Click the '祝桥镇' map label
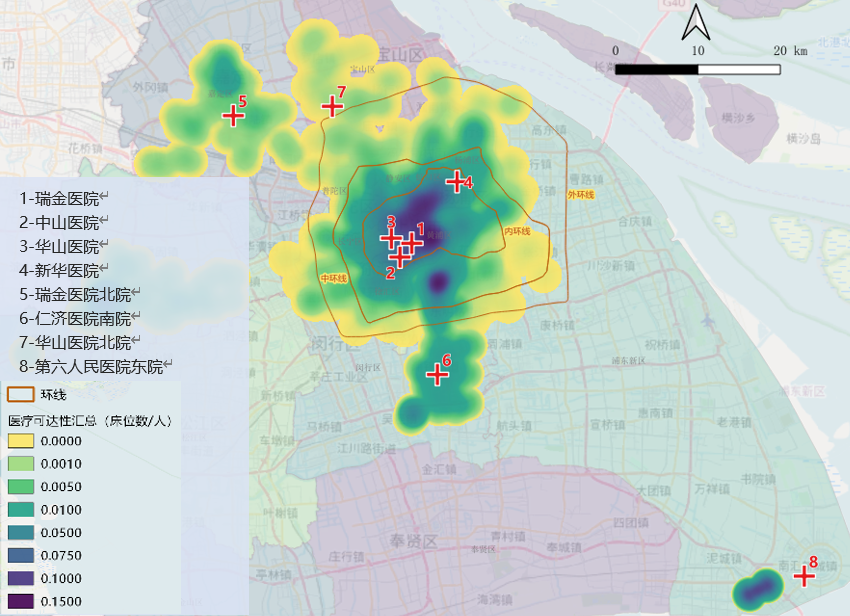This screenshot has width=850, height=616. click(x=662, y=345)
